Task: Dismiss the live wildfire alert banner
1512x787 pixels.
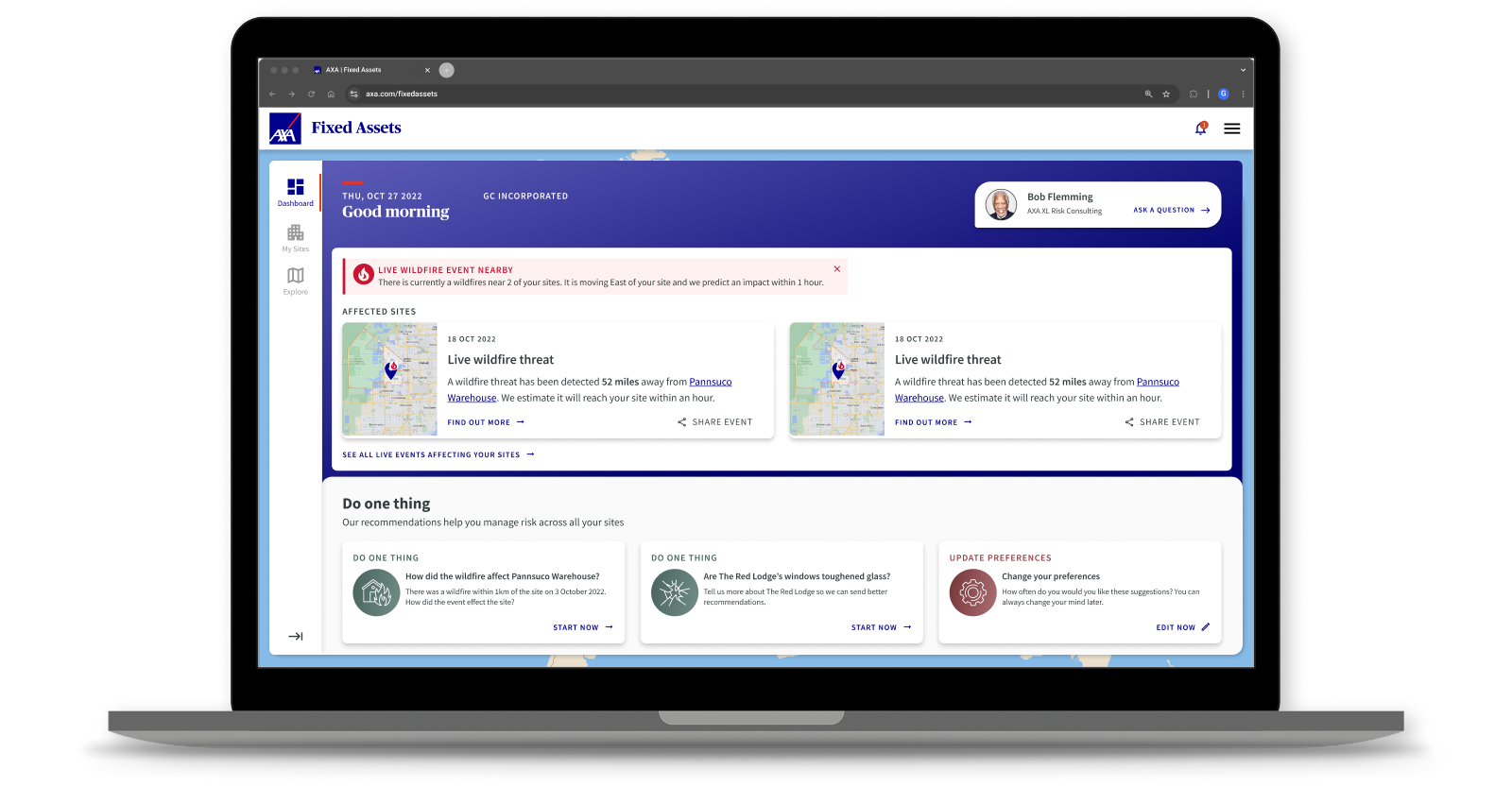Action: pos(836,269)
